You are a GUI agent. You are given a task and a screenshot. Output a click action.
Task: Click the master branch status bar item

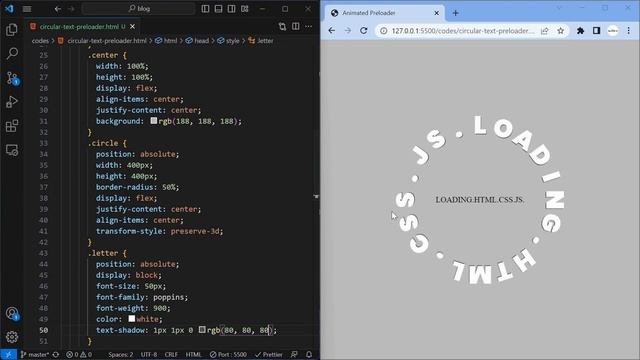(x=35, y=354)
